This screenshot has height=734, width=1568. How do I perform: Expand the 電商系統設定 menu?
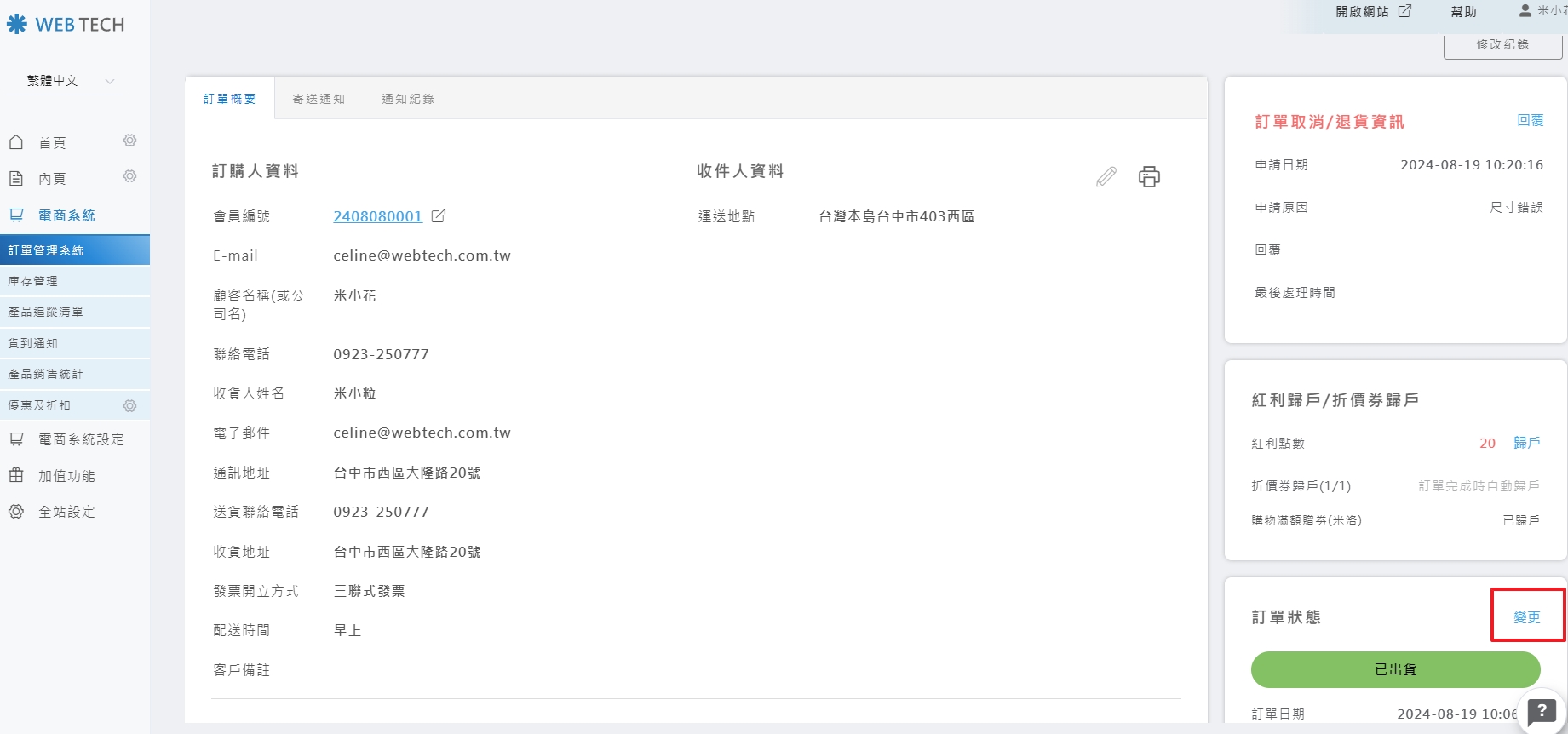tap(81, 439)
